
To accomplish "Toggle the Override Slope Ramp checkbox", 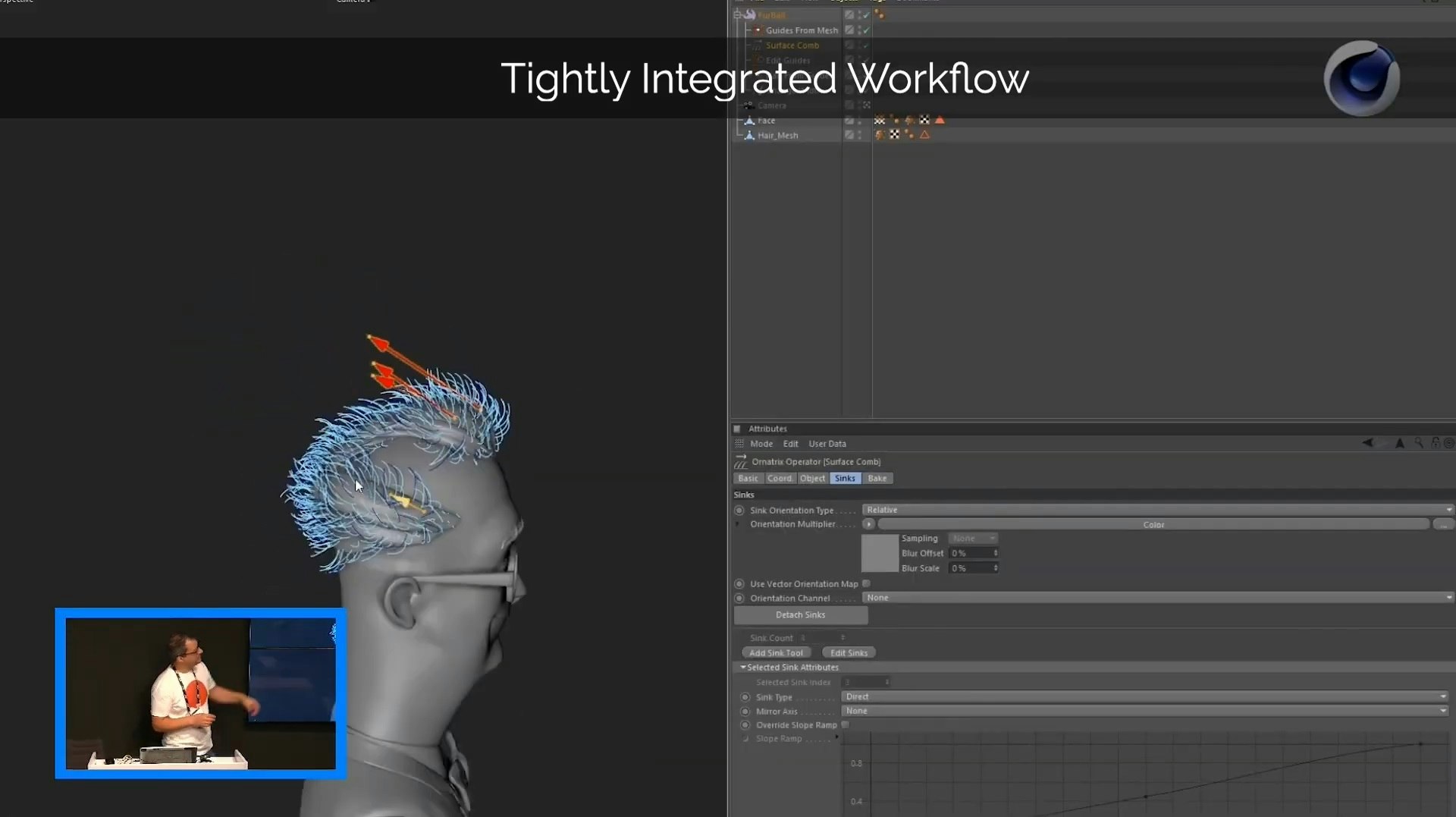I will [x=845, y=724].
